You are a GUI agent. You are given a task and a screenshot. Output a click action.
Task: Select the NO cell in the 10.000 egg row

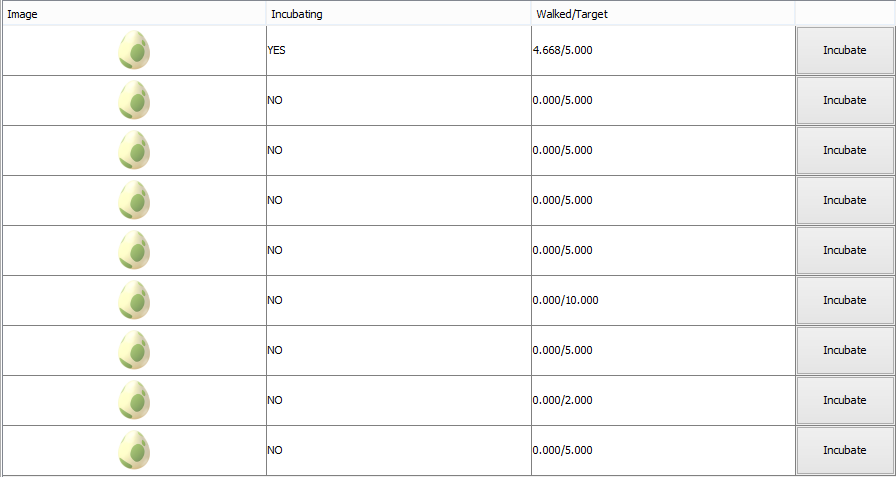coord(399,300)
